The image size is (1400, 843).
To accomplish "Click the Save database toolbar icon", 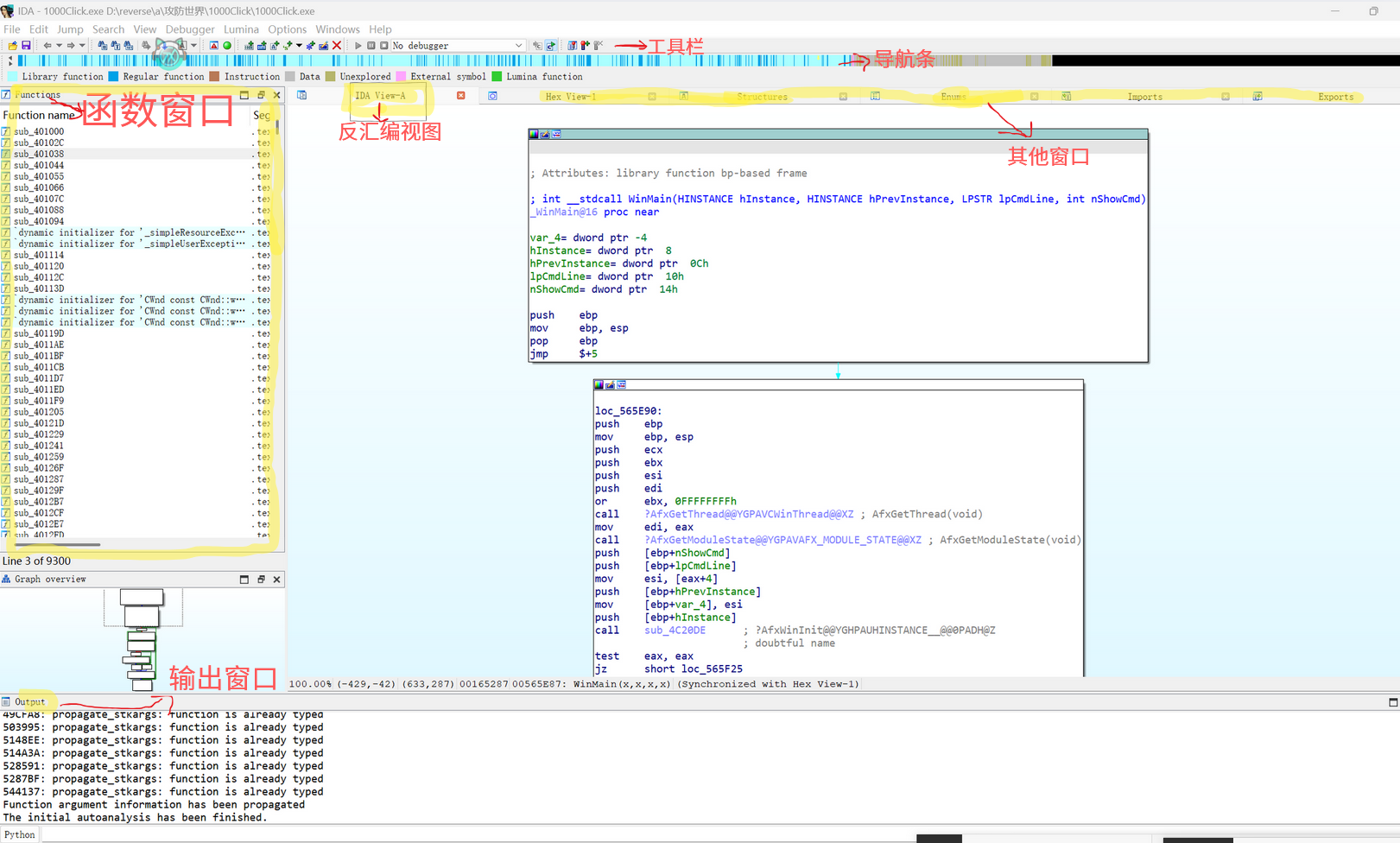I will click(x=26, y=46).
